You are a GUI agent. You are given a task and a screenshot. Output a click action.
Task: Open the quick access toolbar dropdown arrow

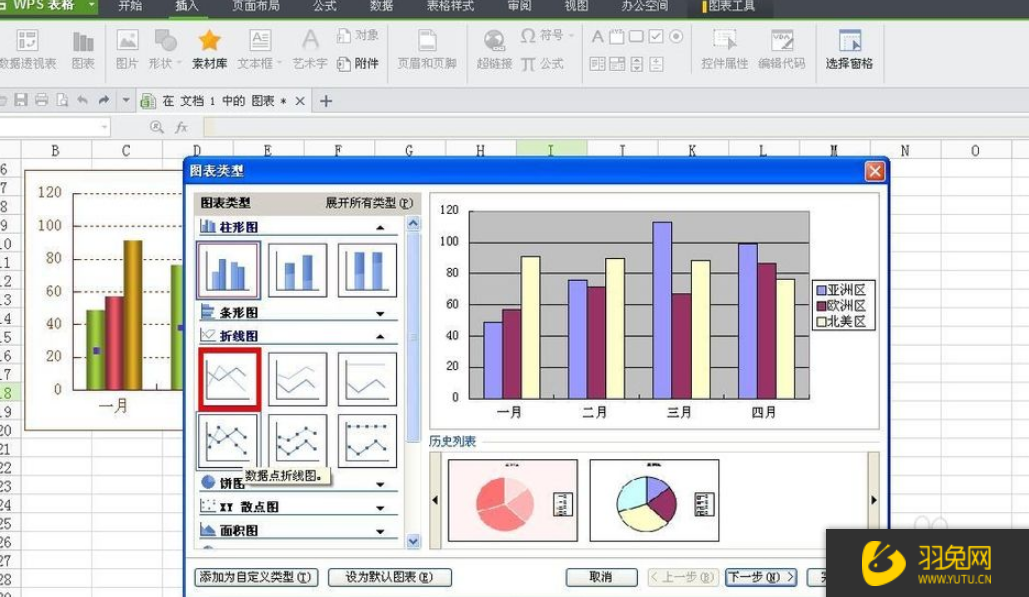tap(125, 100)
